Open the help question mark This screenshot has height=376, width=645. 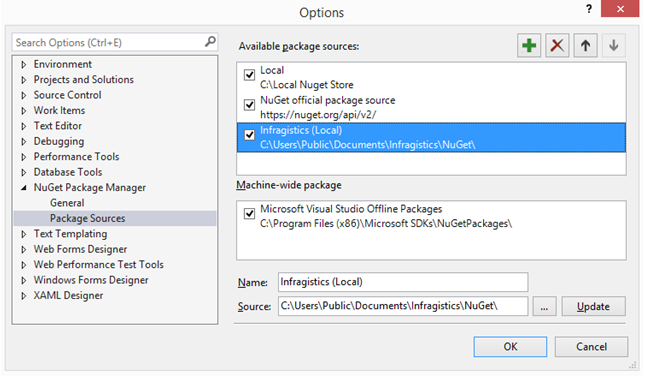(589, 9)
